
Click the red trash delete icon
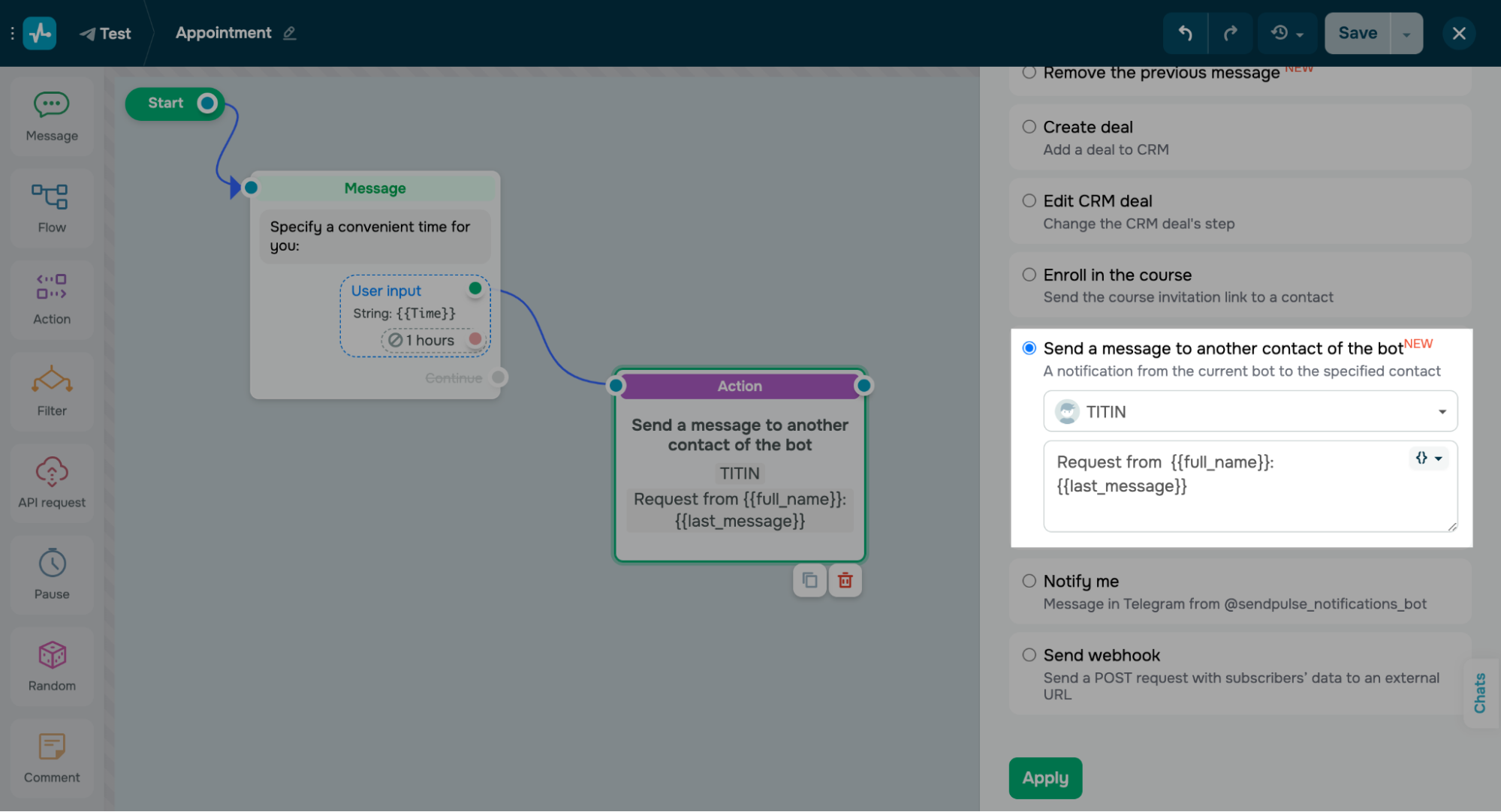coord(845,580)
